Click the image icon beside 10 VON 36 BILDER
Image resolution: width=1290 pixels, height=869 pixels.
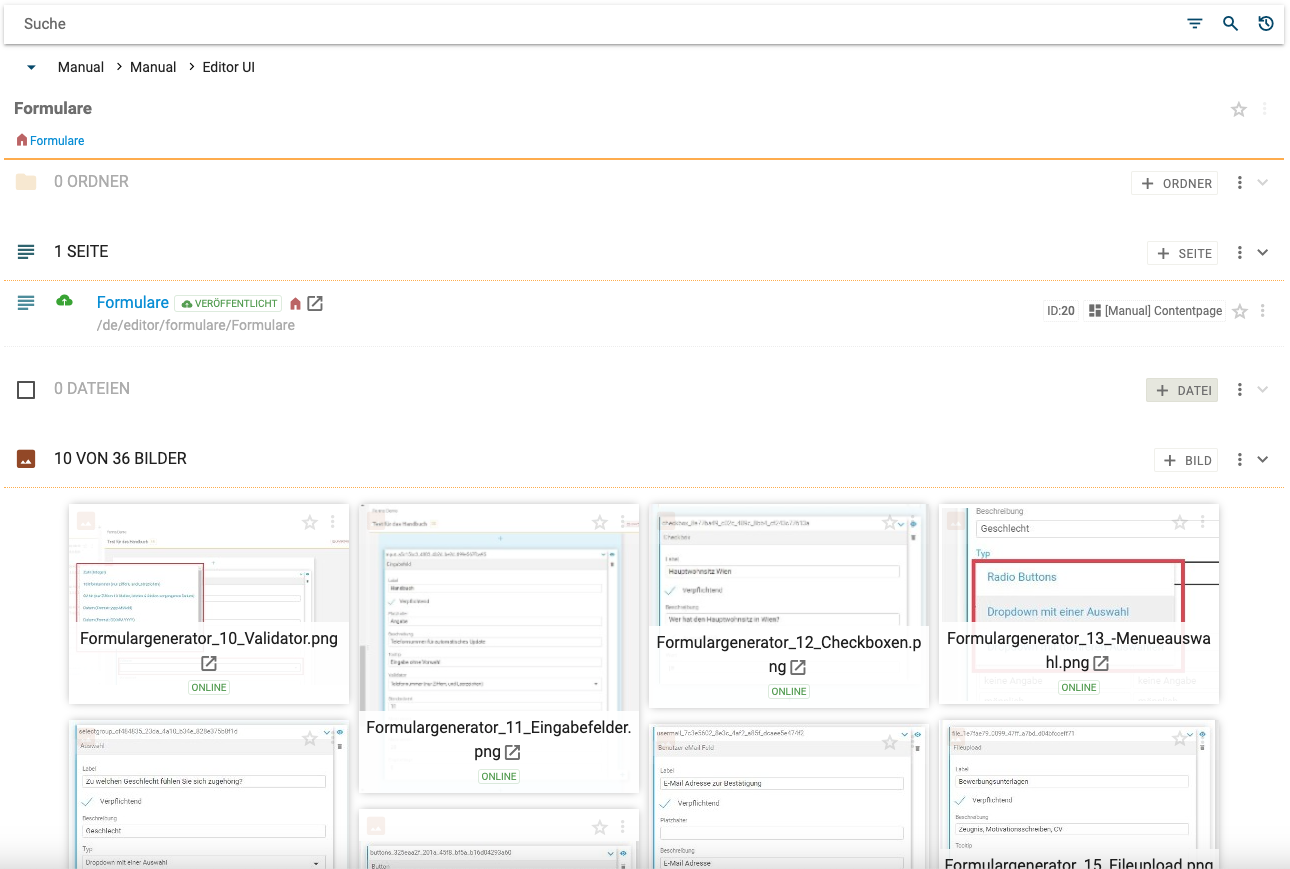coord(26,459)
